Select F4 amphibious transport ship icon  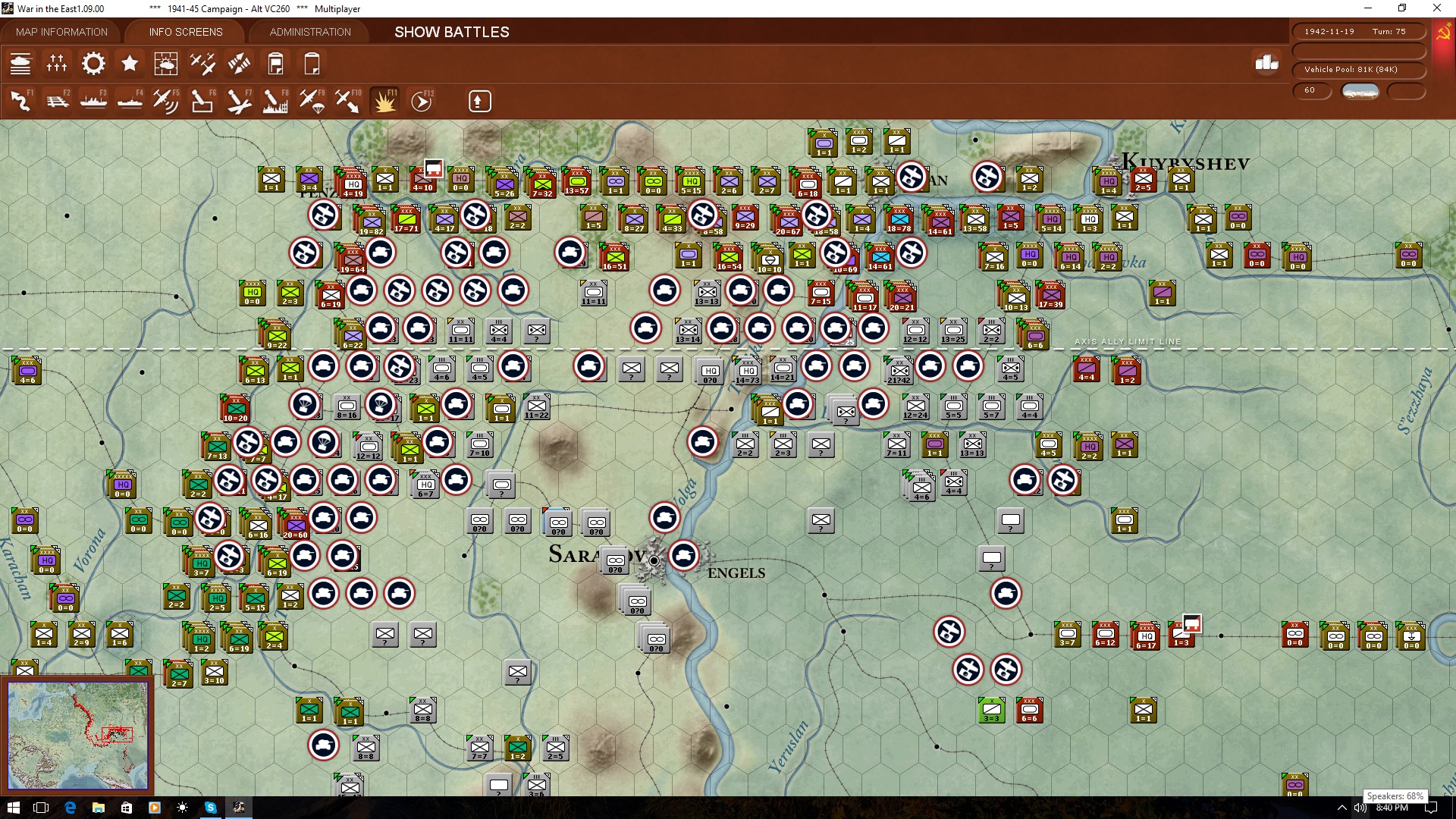click(x=130, y=101)
